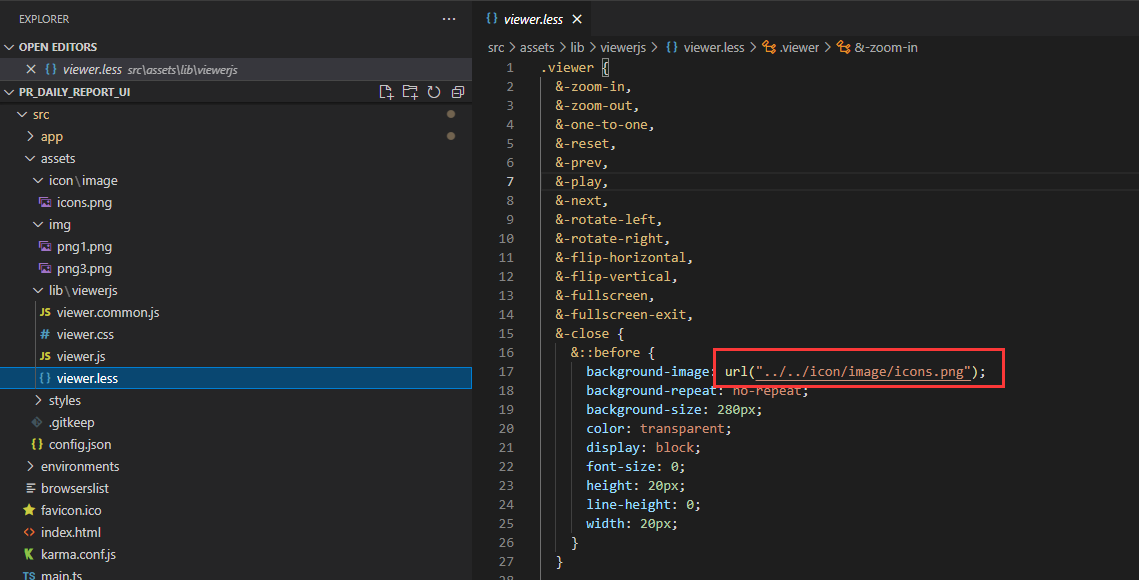Click the display block value
Screen dimensions: 1139x580
[674, 448]
